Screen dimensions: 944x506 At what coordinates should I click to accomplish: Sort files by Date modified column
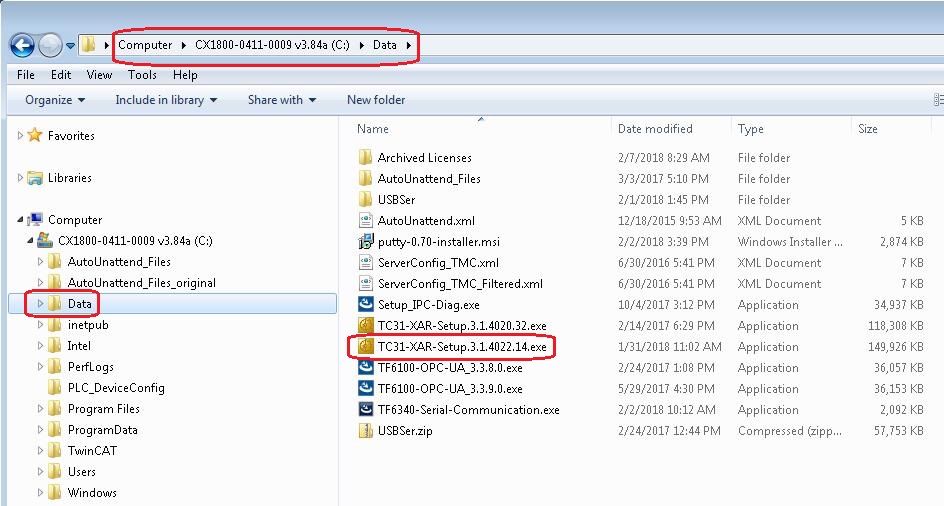(655, 129)
